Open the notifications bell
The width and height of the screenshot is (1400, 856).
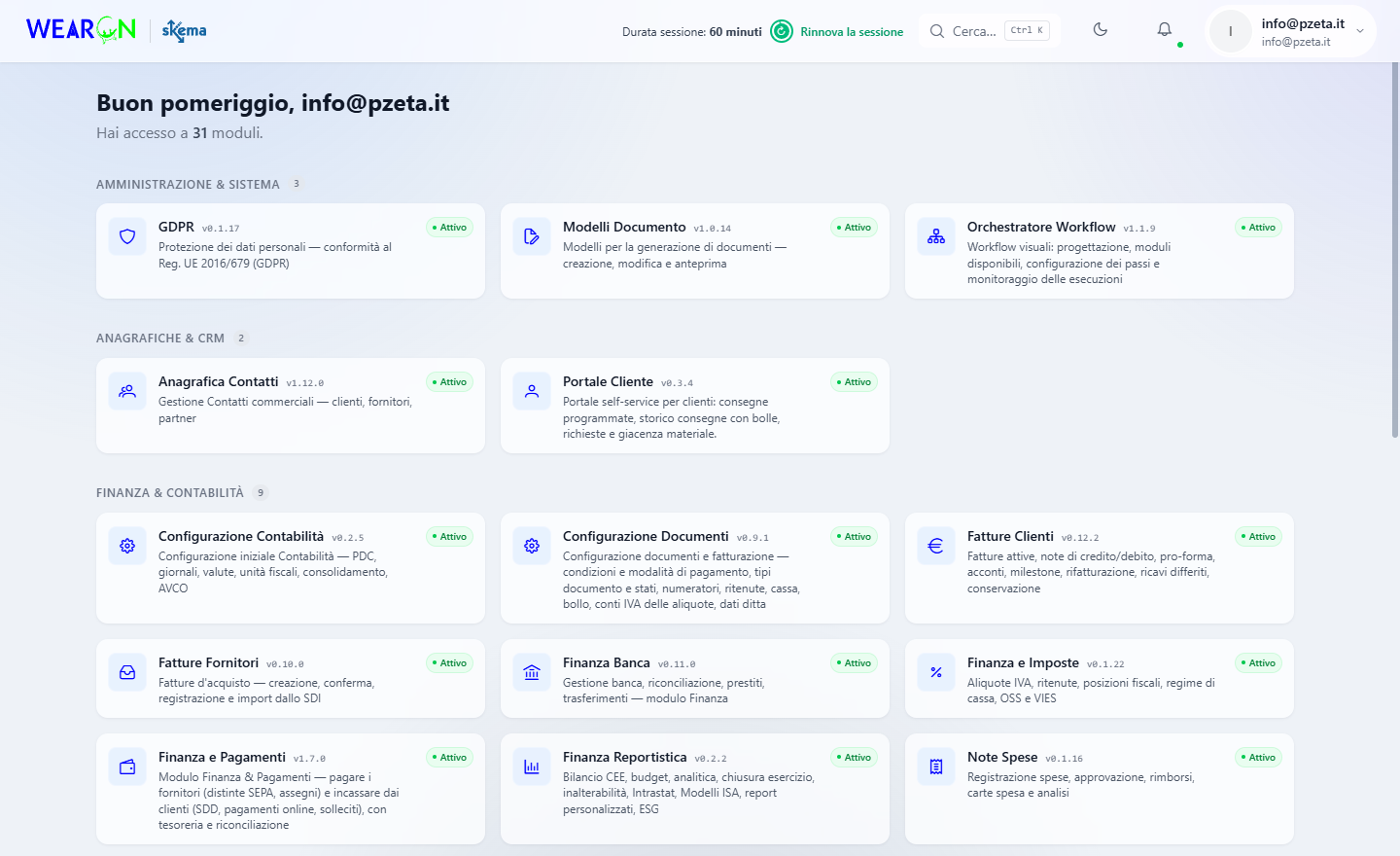click(1165, 30)
